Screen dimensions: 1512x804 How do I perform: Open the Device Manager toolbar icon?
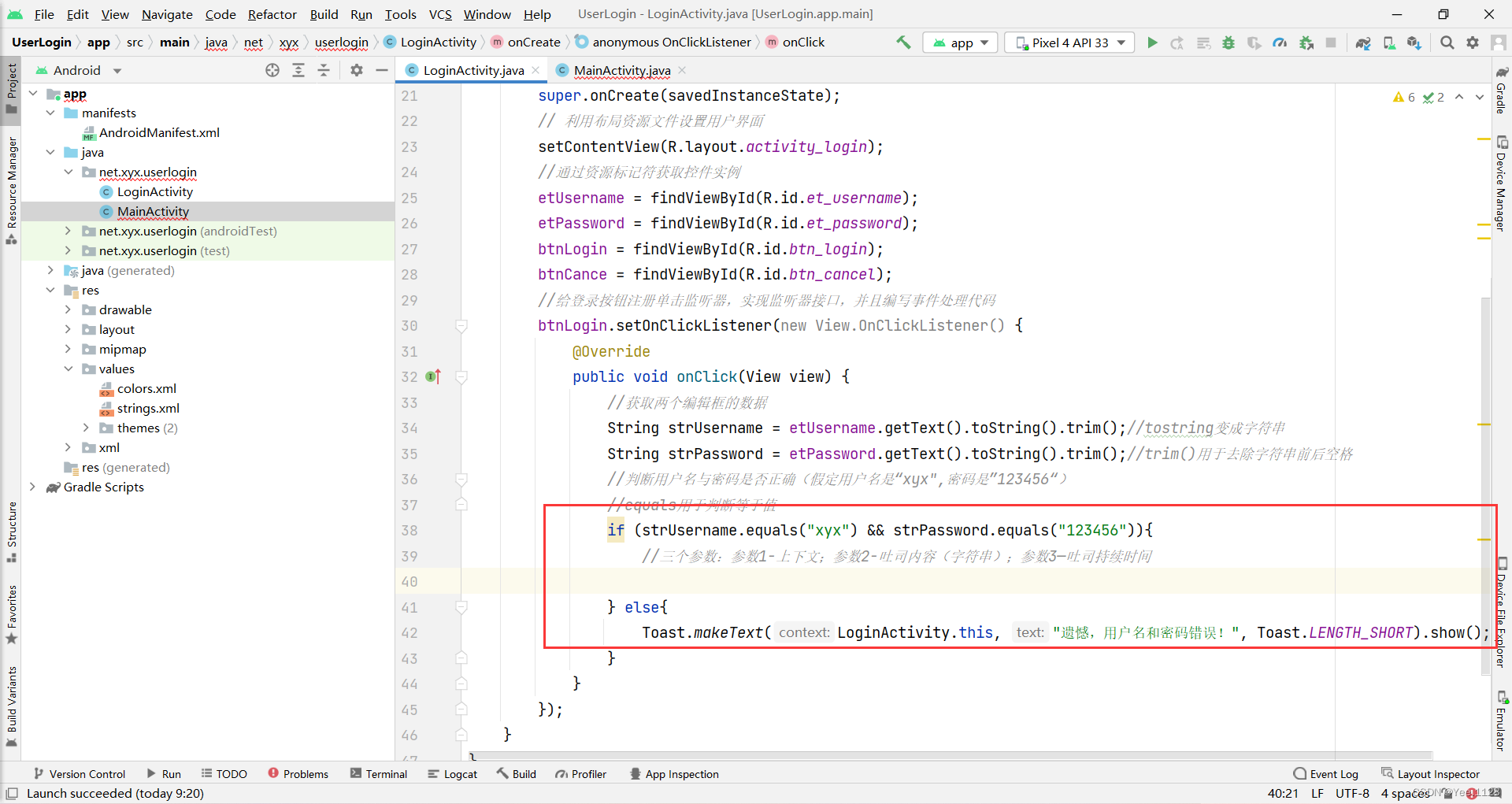[1389, 43]
